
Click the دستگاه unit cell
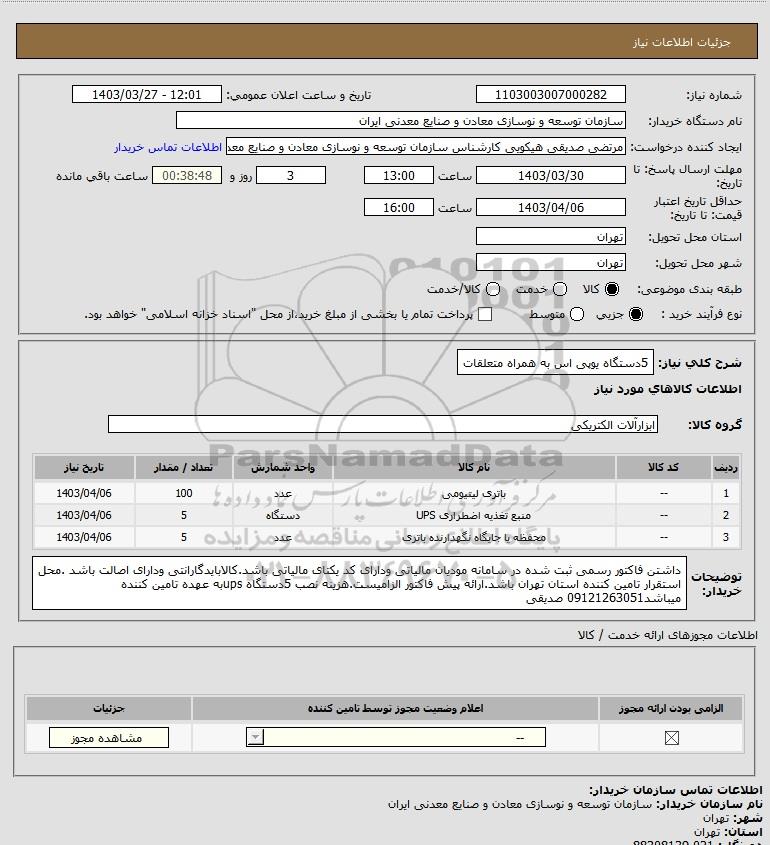[x=283, y=515]
